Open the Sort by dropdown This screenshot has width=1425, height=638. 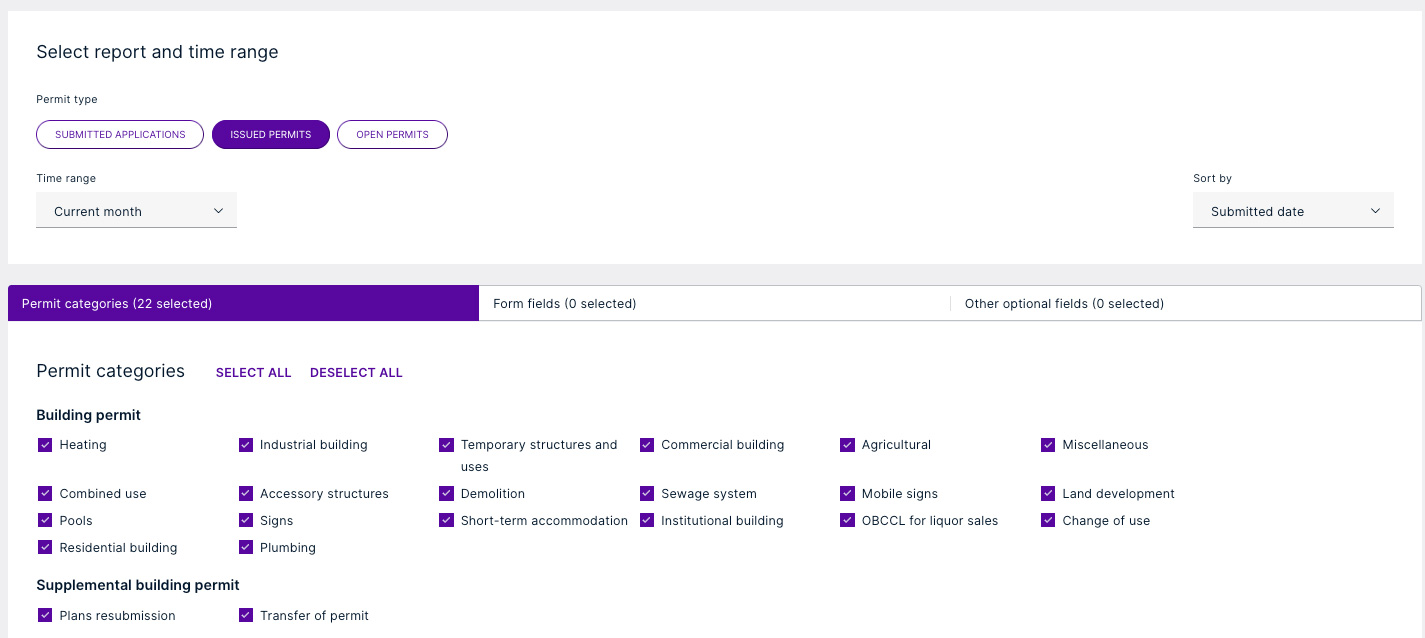1292,210
